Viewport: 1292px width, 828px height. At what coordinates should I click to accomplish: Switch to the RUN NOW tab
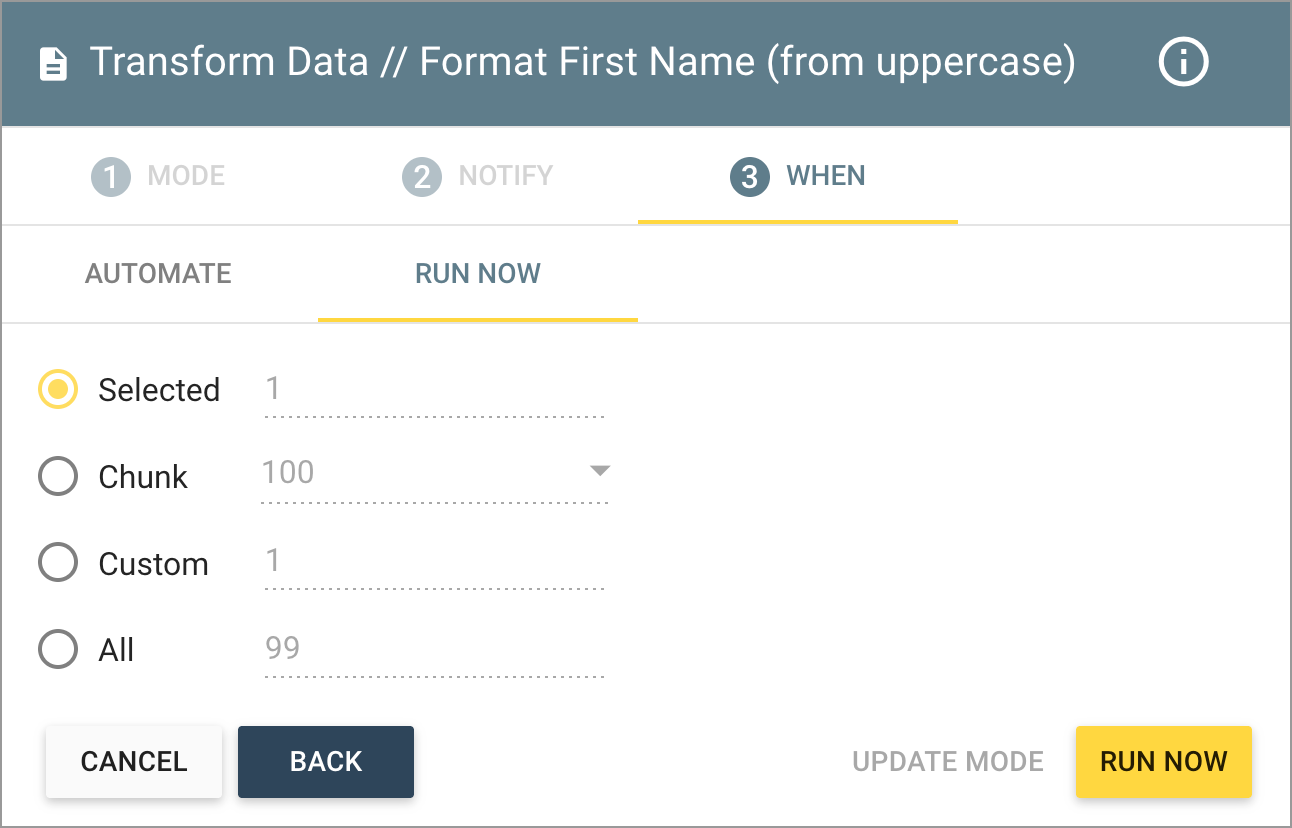click(x=477, y=273)
